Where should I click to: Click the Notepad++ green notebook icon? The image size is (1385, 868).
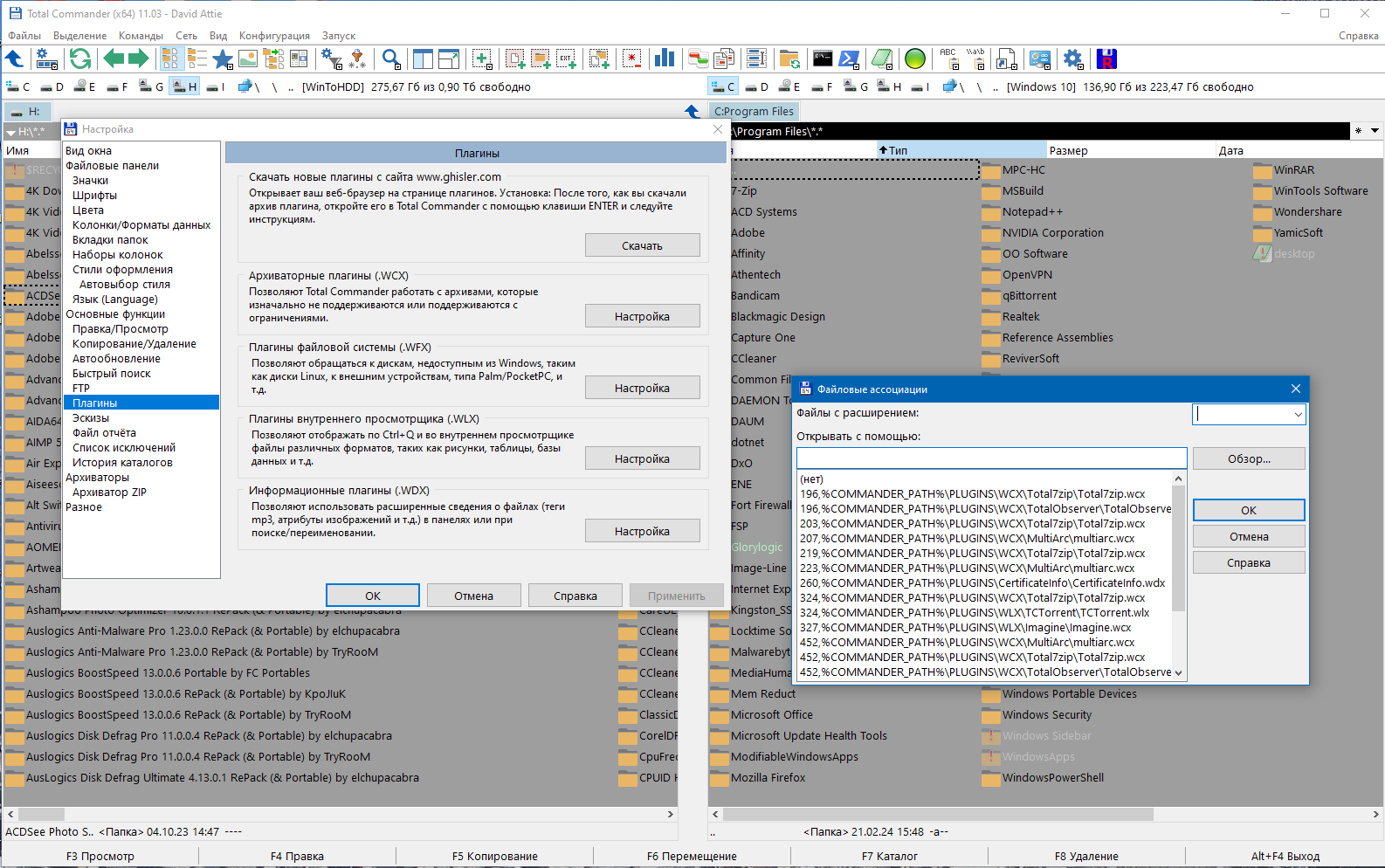(882, 59)
